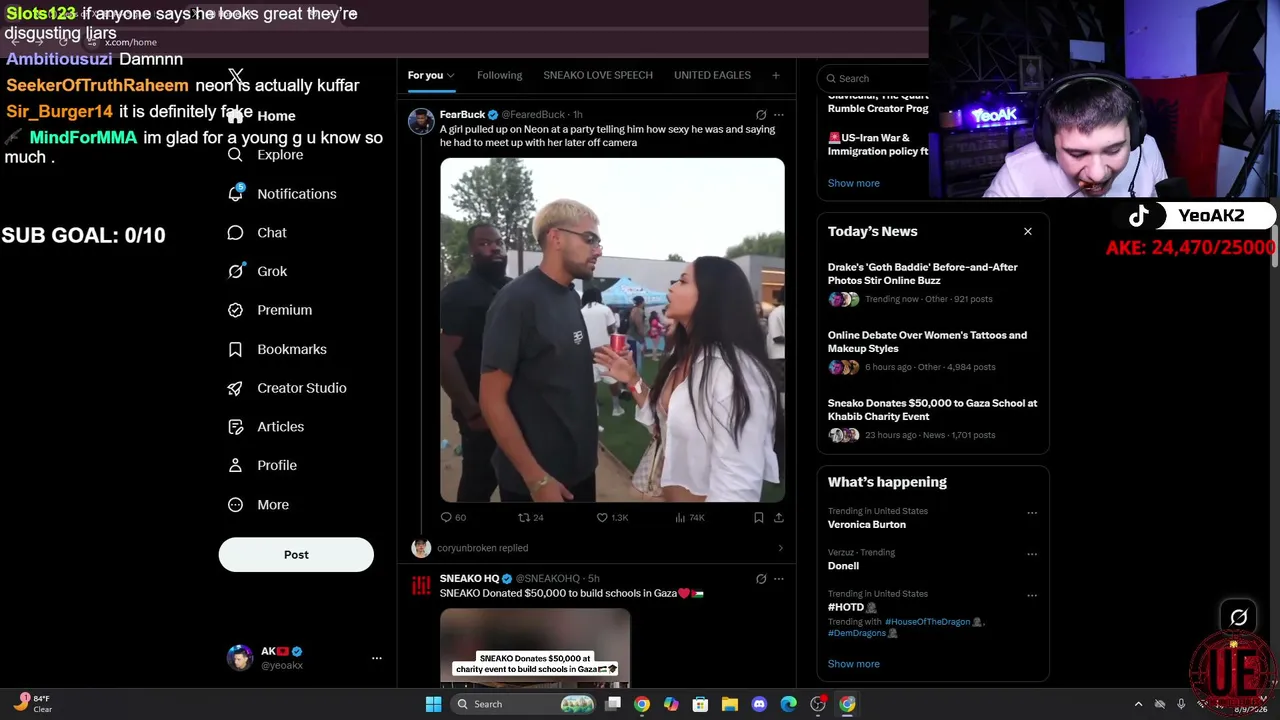
Task: Expand the coryunbroken replied chevron
Action: tap(780, 548)
